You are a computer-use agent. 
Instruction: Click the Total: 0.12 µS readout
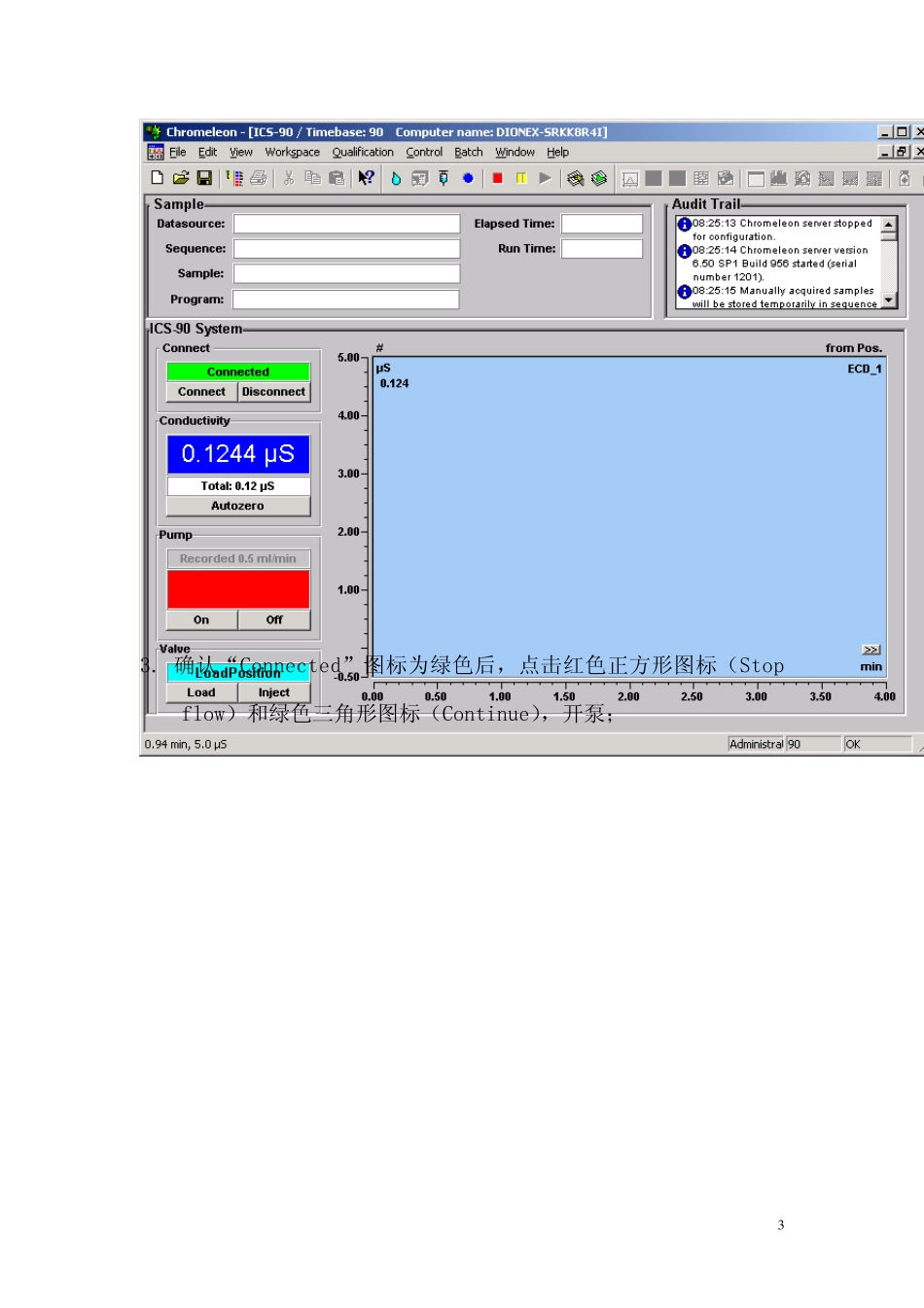pos(238,486)
